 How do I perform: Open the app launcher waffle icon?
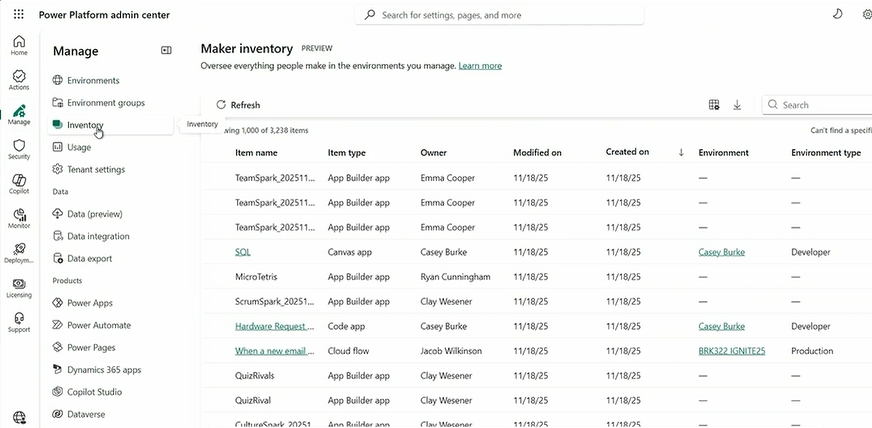tap(19, 15)
